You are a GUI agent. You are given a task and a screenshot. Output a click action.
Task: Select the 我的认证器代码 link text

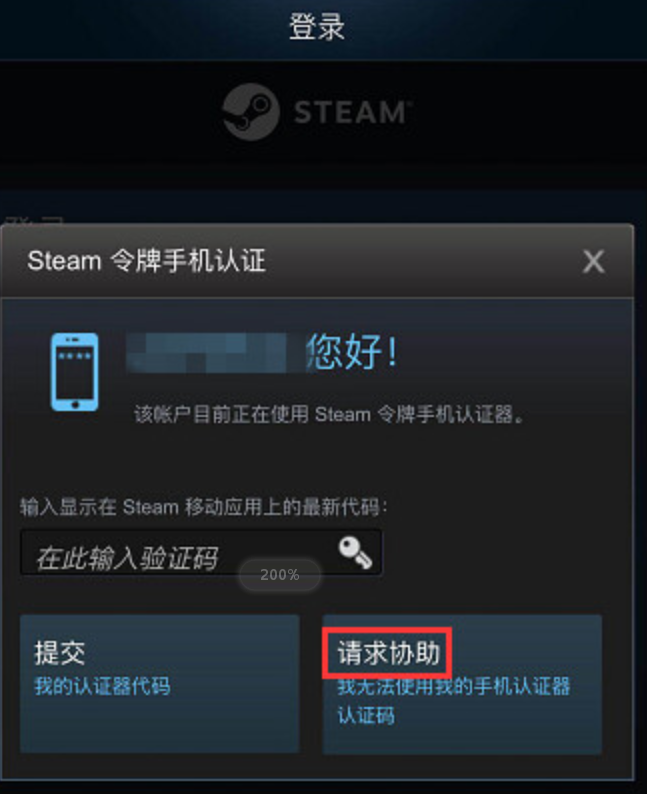(102, 686)
